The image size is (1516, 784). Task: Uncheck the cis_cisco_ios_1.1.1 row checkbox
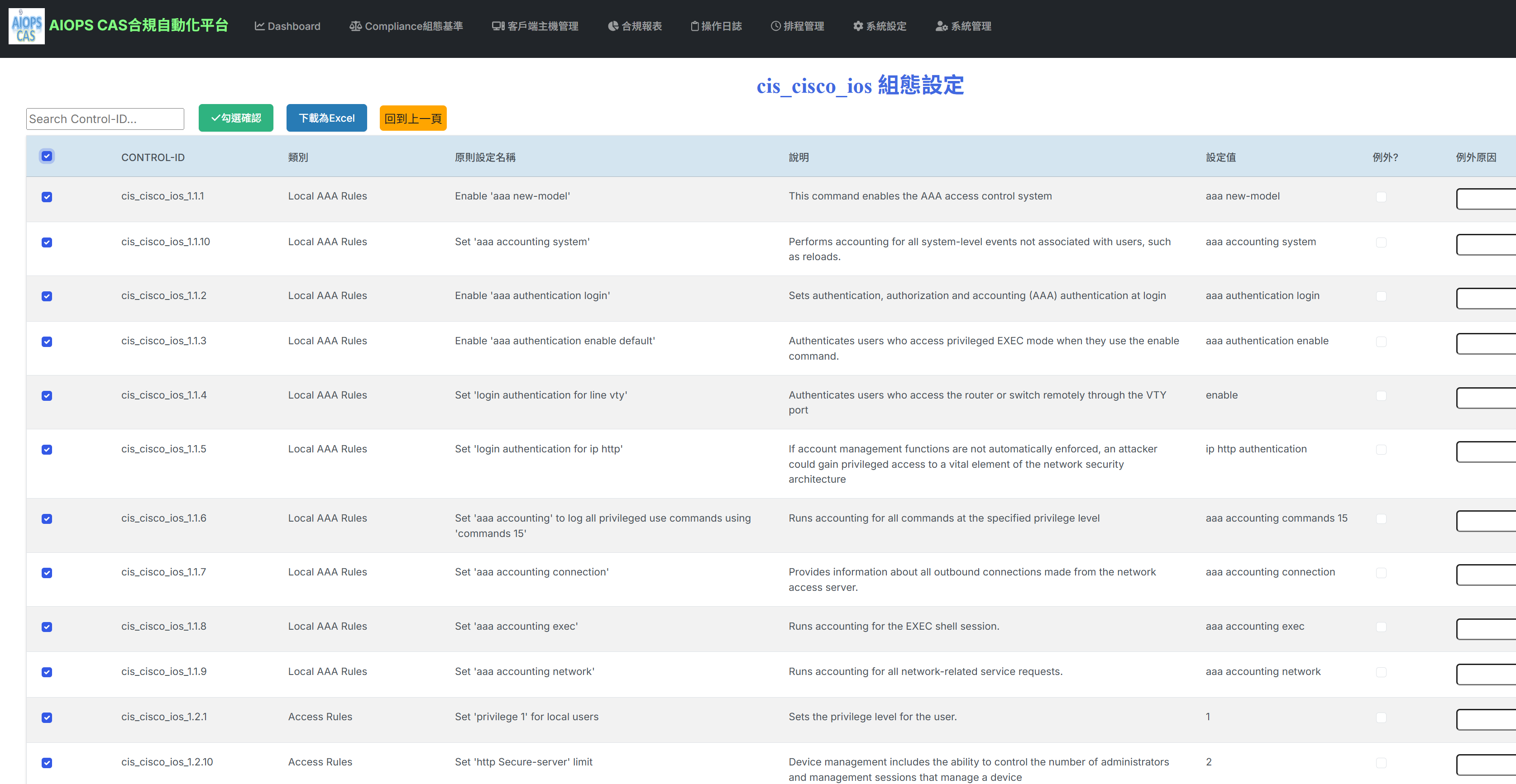(x=47, y=197)
